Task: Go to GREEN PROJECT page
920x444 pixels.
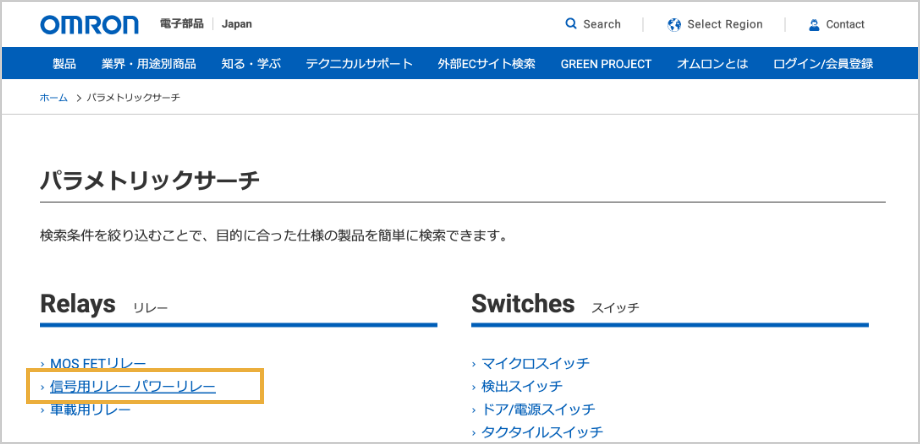Action: (x=606, y=64)
